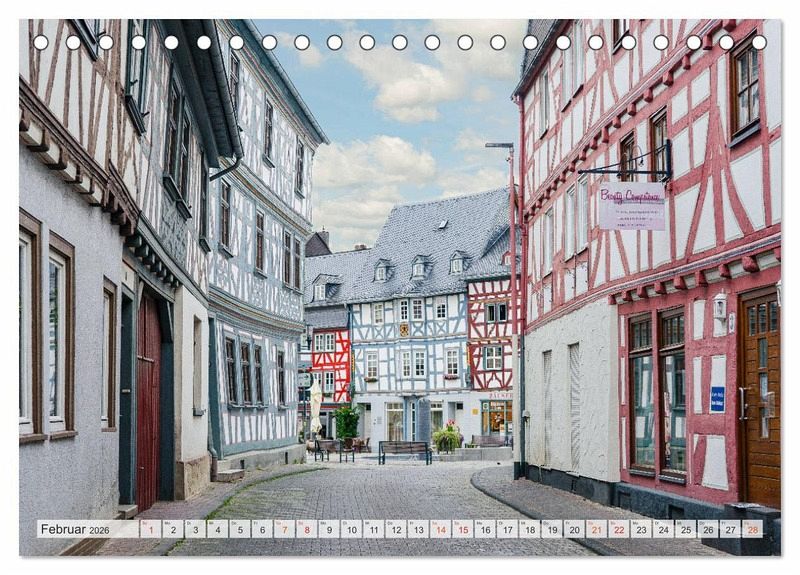
Task: Click the brown wooden door on the right
Action: tap(760, 400)
